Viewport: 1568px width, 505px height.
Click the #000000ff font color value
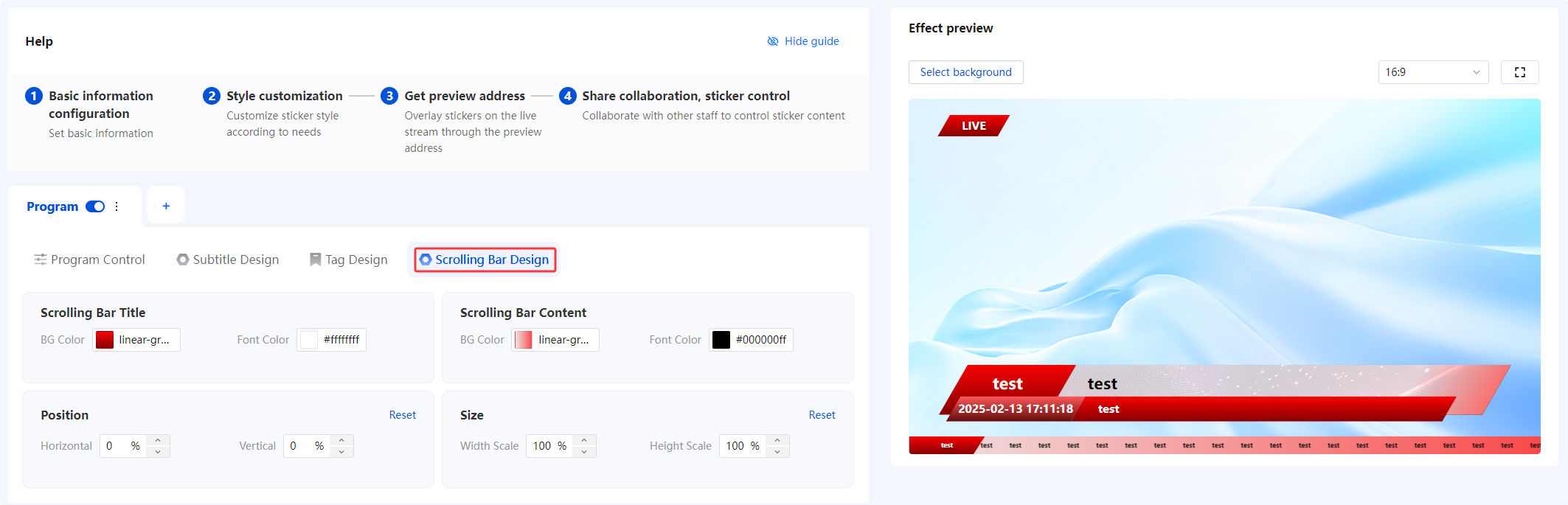point(761,340)
